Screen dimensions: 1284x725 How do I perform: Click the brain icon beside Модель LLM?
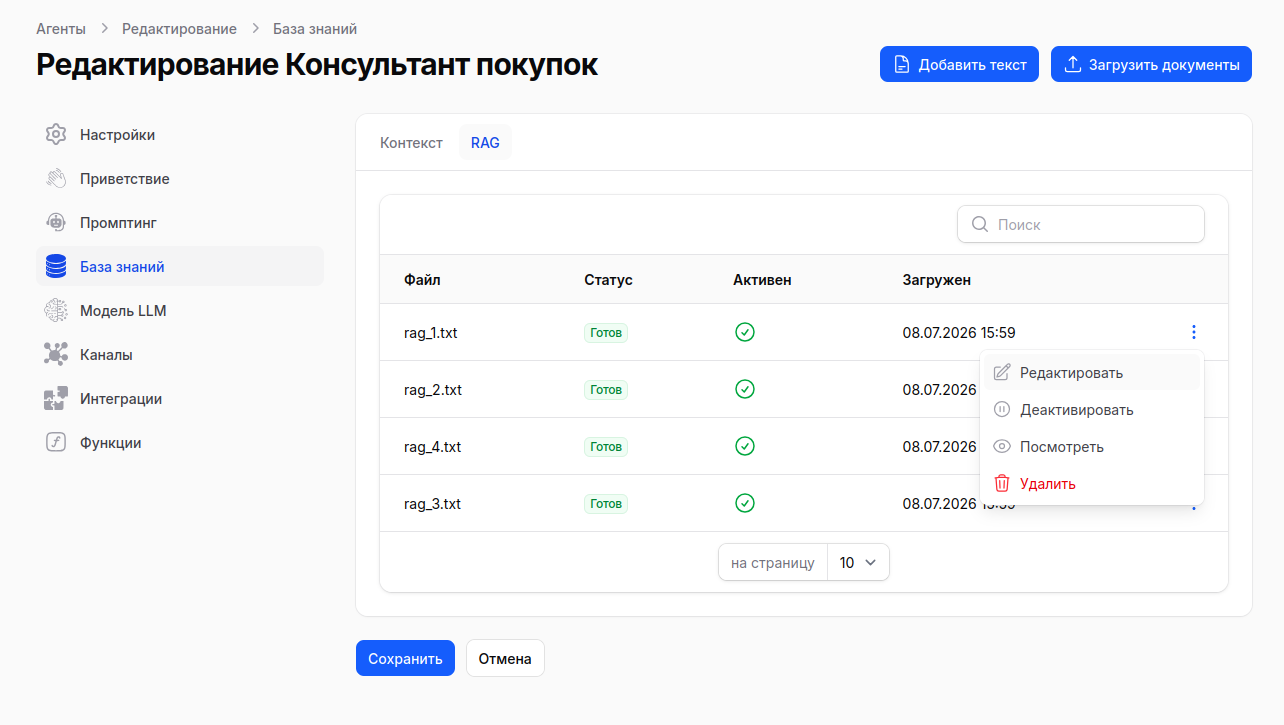click(x=56, y=311)
